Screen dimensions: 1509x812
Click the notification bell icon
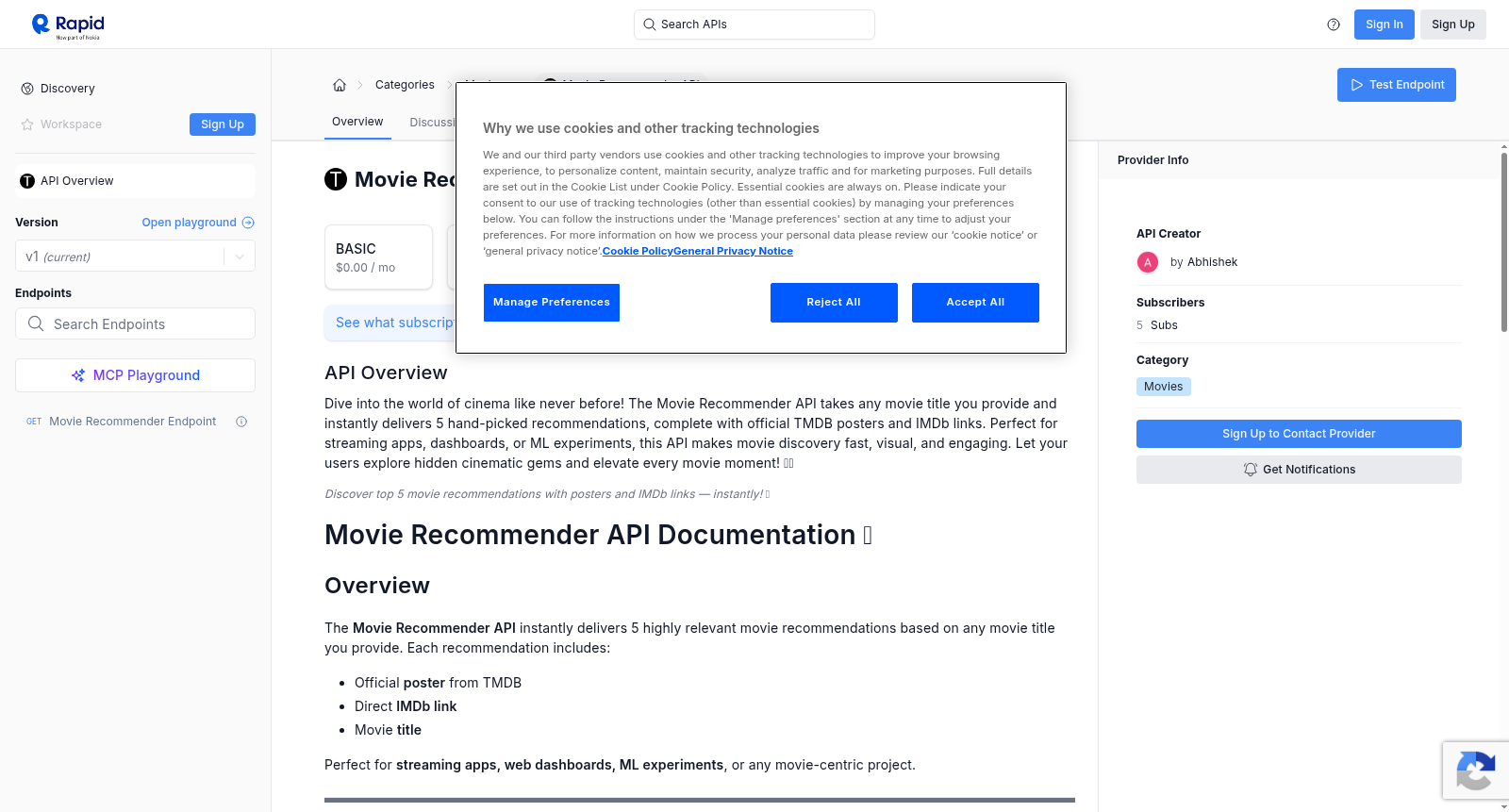tap(1251, 470)
